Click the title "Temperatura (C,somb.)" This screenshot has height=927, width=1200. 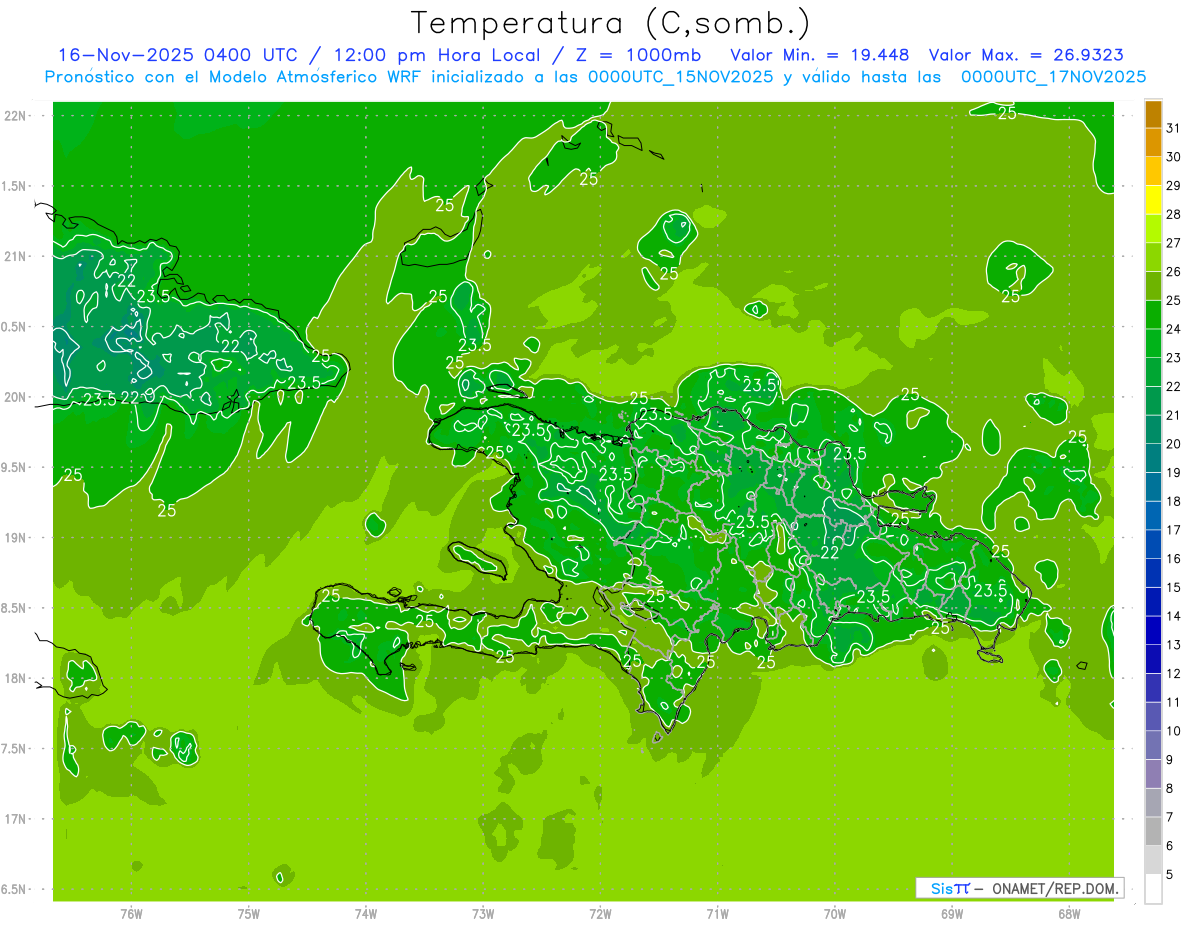tap(610, 24)
